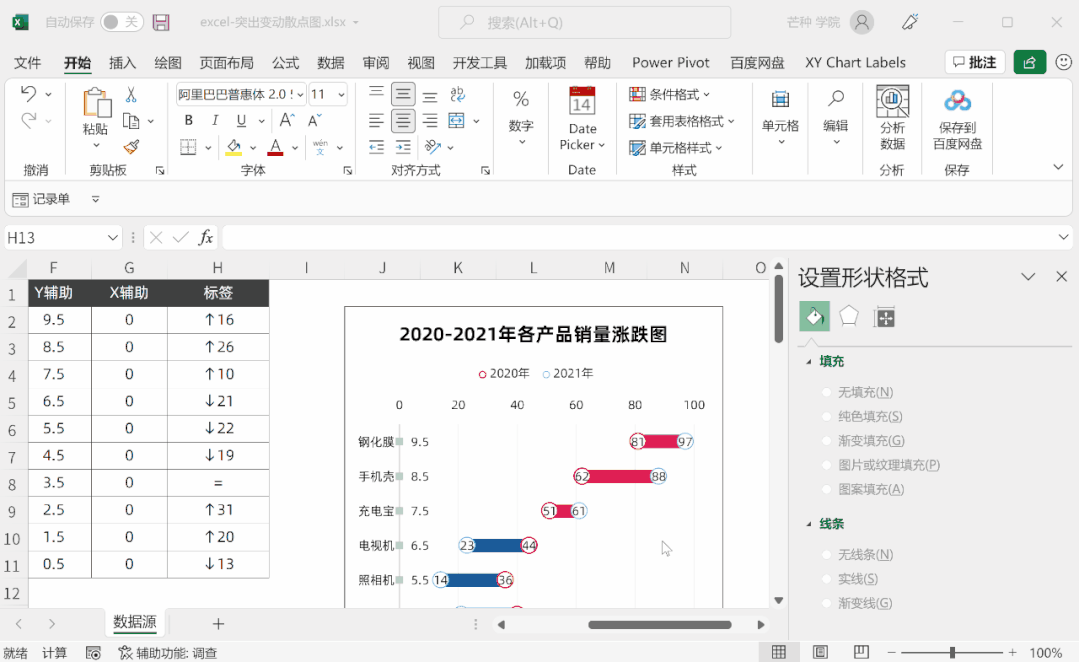This screenshot has height=662, width=1079.
Task: Toggle the AutoSave switch
Action: coord(121,22)
